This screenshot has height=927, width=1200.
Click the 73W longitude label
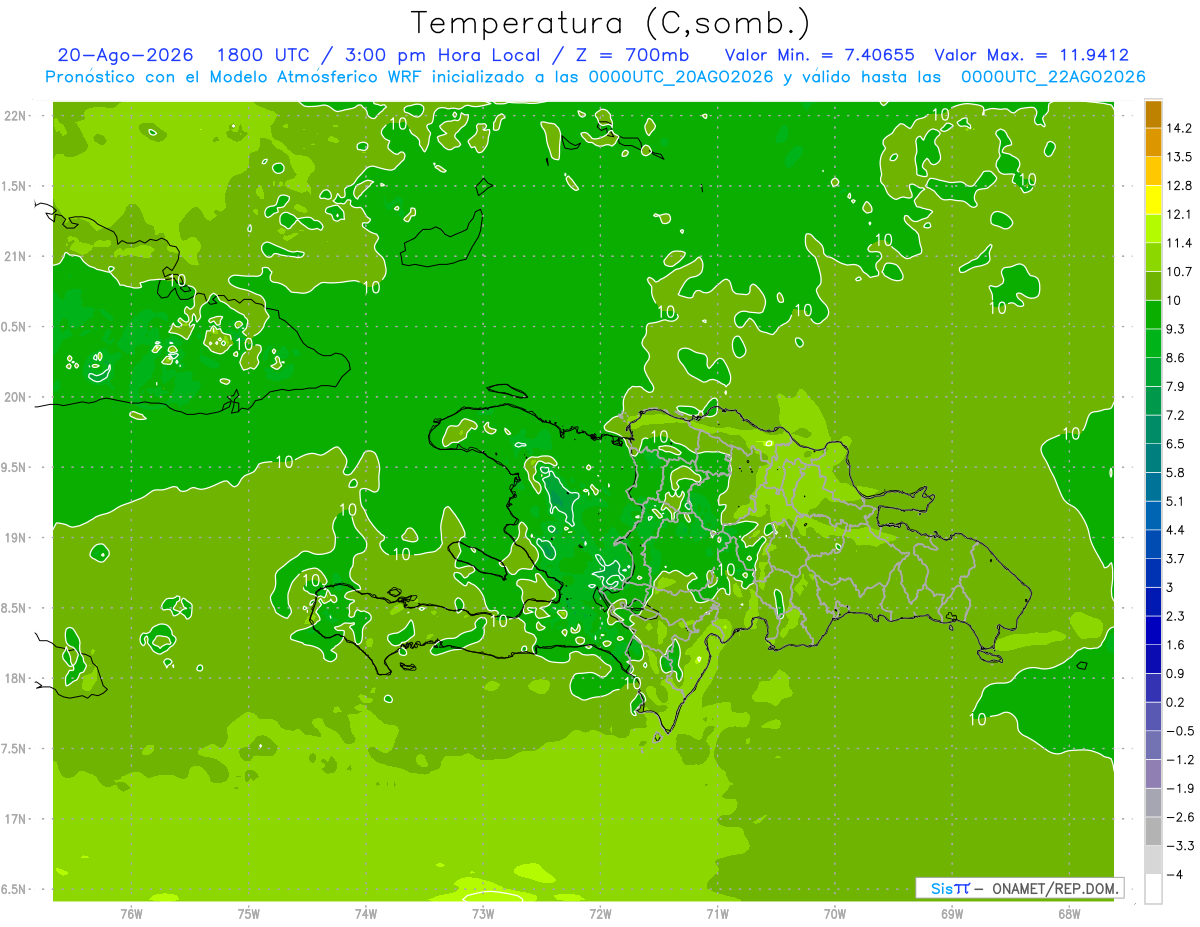coord(483,913)
